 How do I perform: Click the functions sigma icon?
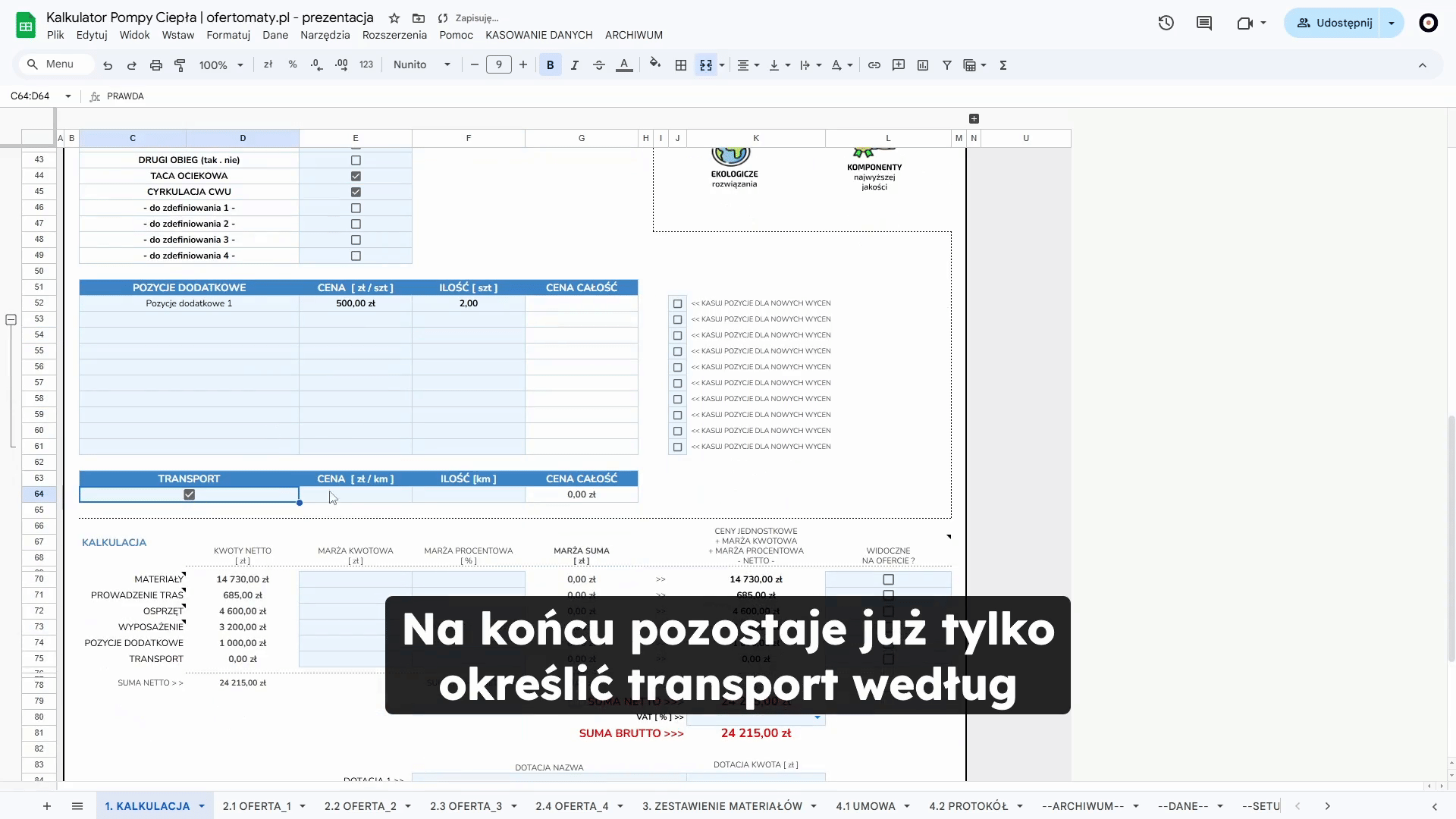(1003, 65)
